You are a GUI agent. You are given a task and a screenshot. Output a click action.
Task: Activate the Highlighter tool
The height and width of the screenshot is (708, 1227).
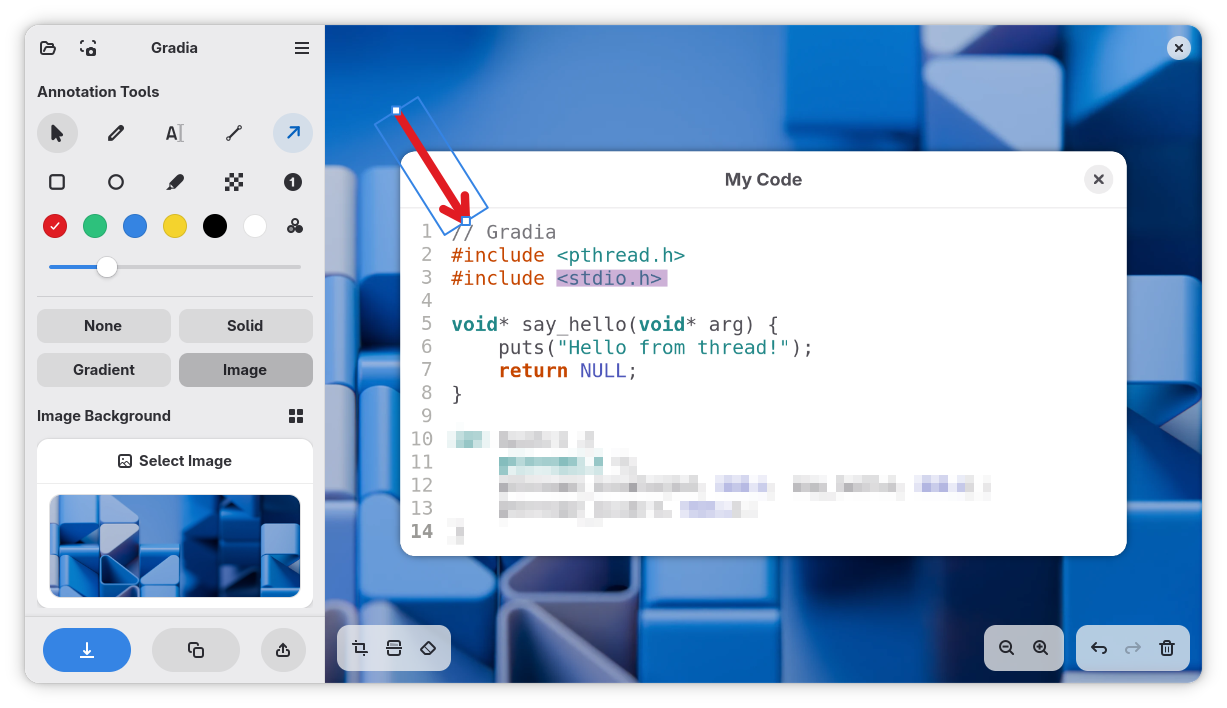click(x=175, y=182)
